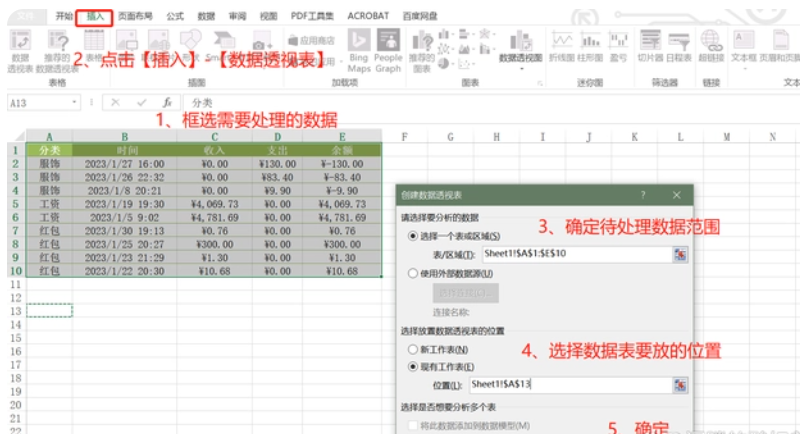Image resolution: width=800 pixels, height=434 pixels.
Task: Insert a Line sparkline (折线图)
Action: (562, 46)
